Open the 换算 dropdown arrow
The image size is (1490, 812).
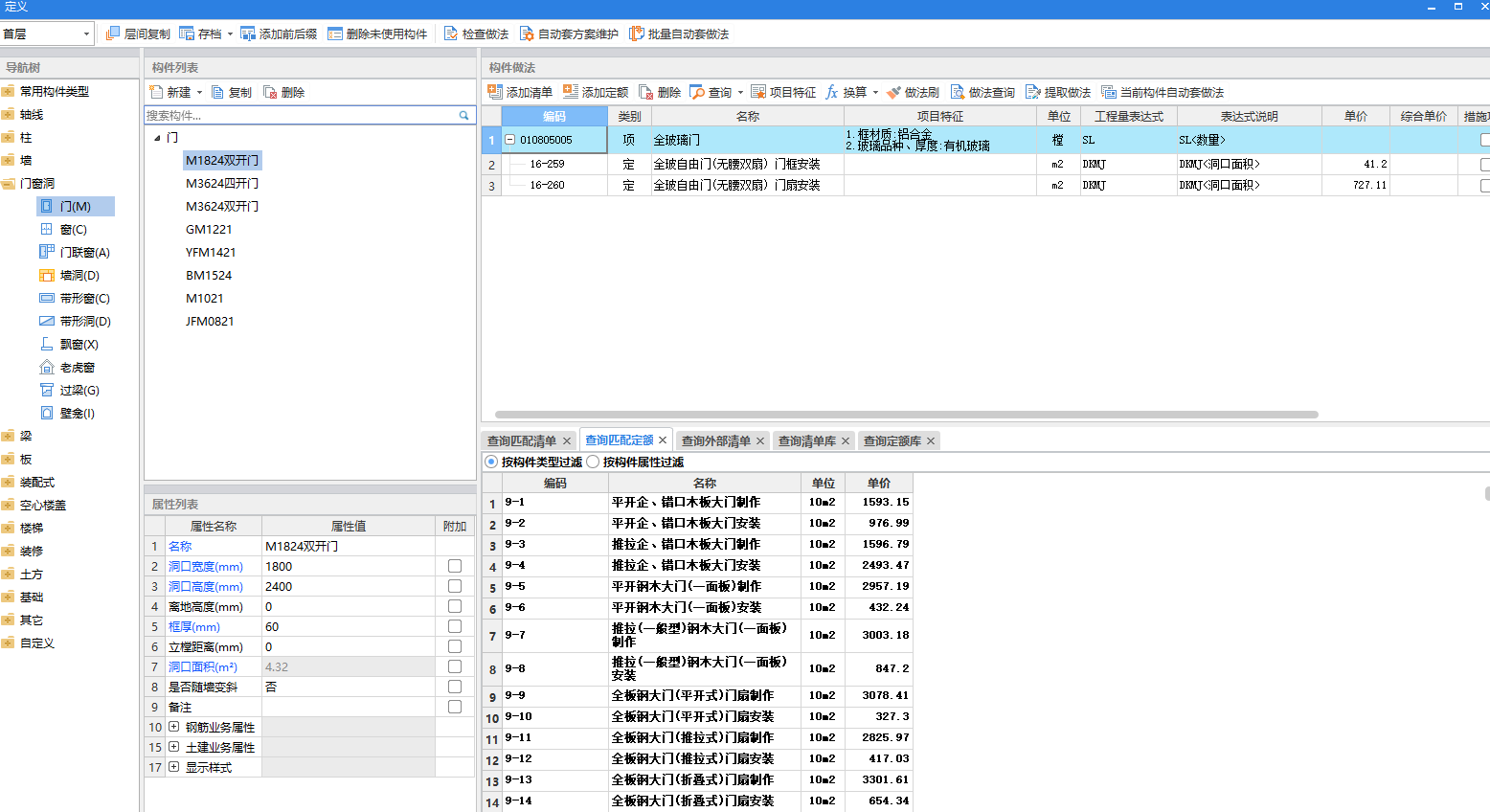tap(875, 93)
